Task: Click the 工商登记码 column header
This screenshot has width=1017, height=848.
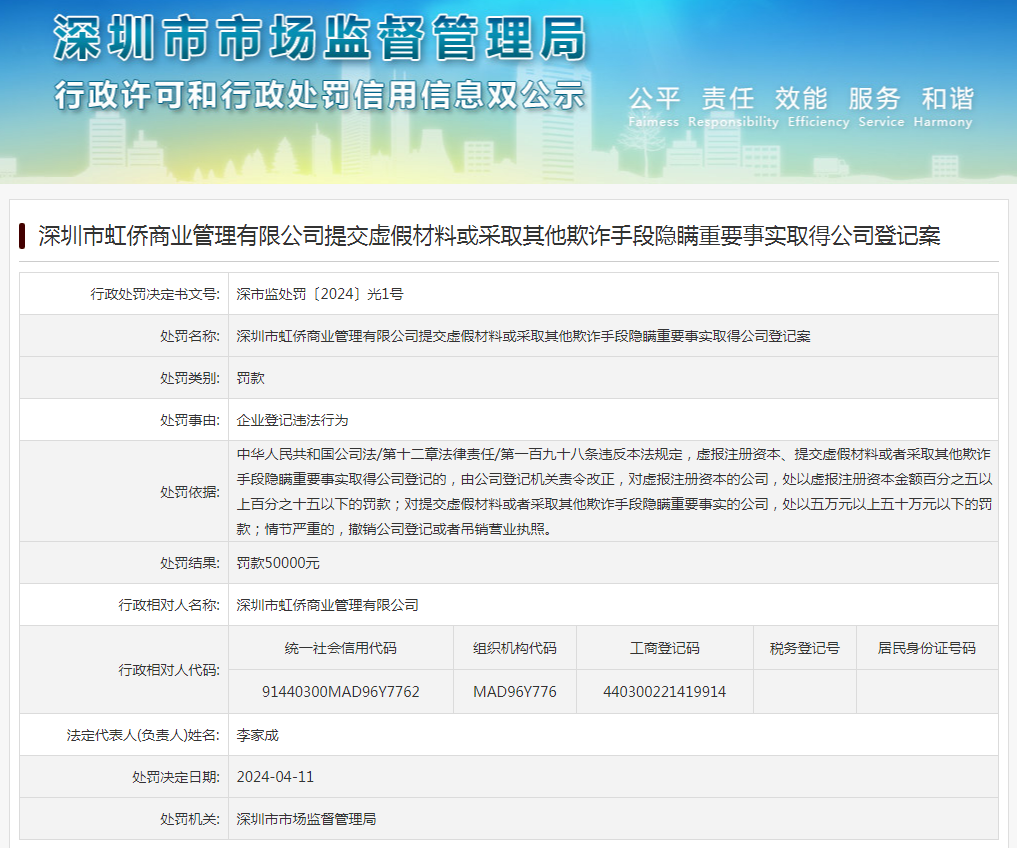Action: tap(664, 648)
